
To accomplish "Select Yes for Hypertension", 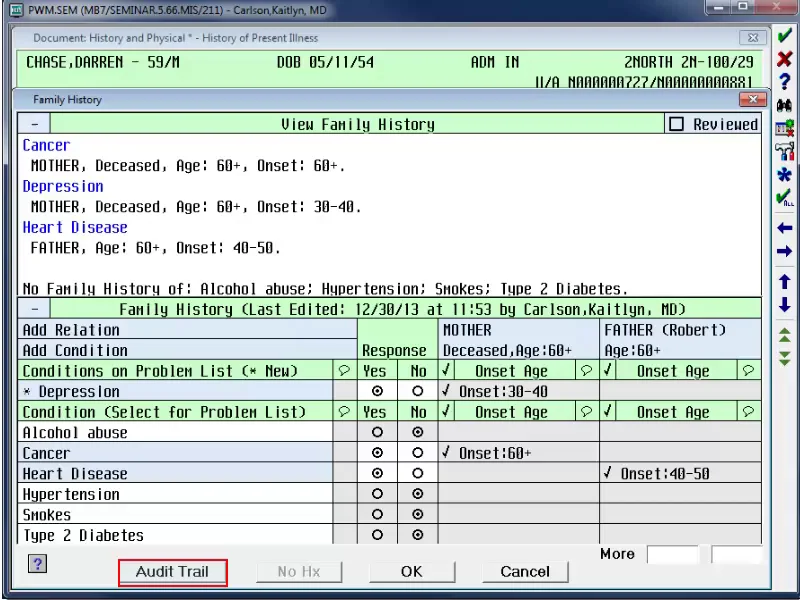I will coord(377,494).
